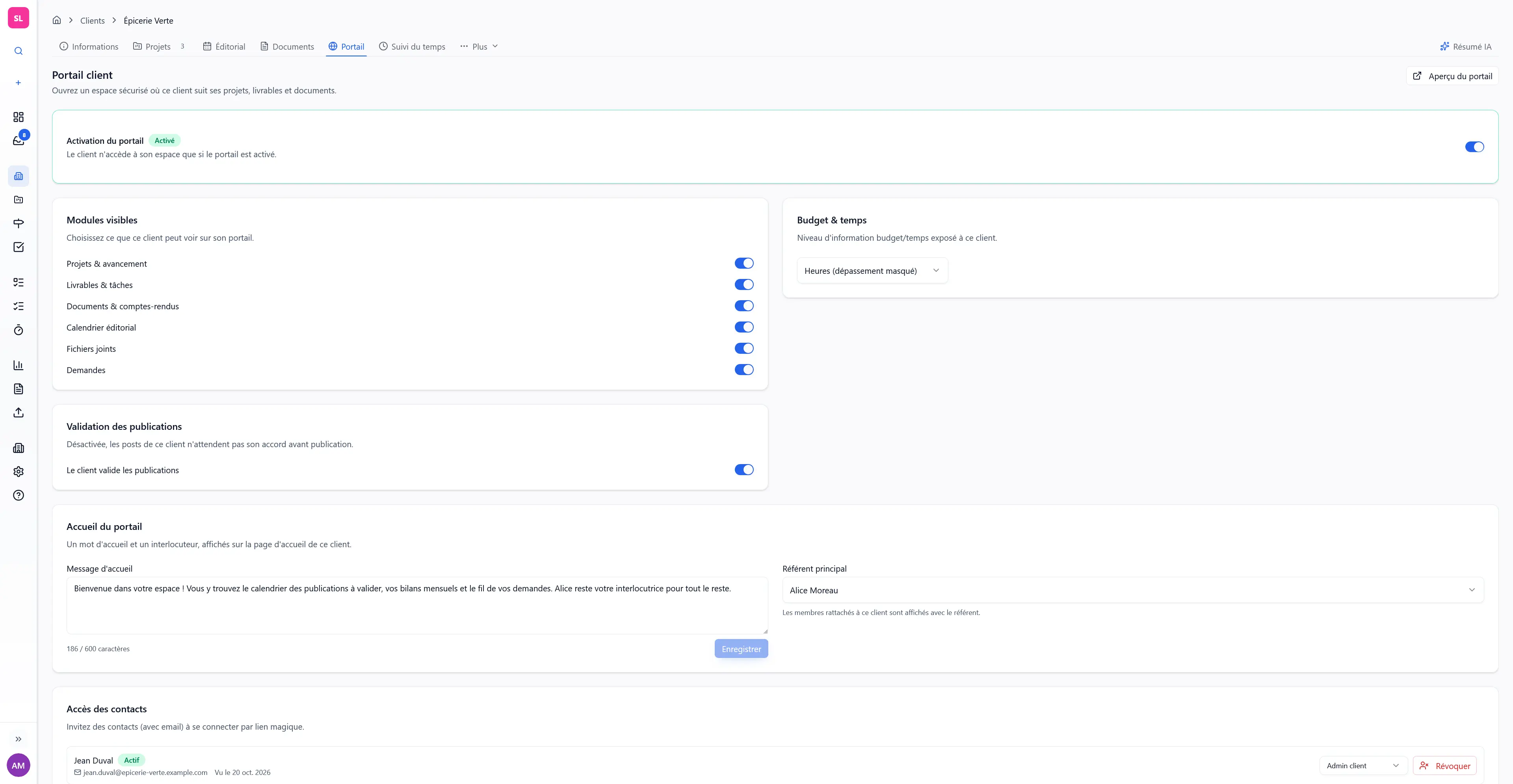The image size is (1513, 784).
Task: Toggle Documents & comptes-rendus module
Action: click(x=743, y=306)
